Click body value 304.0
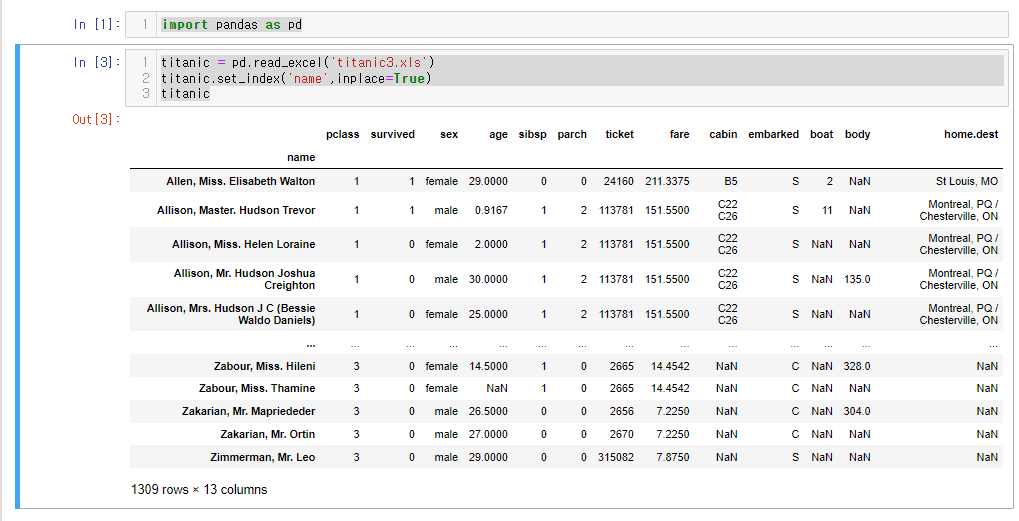 click(x=857, y=411)
